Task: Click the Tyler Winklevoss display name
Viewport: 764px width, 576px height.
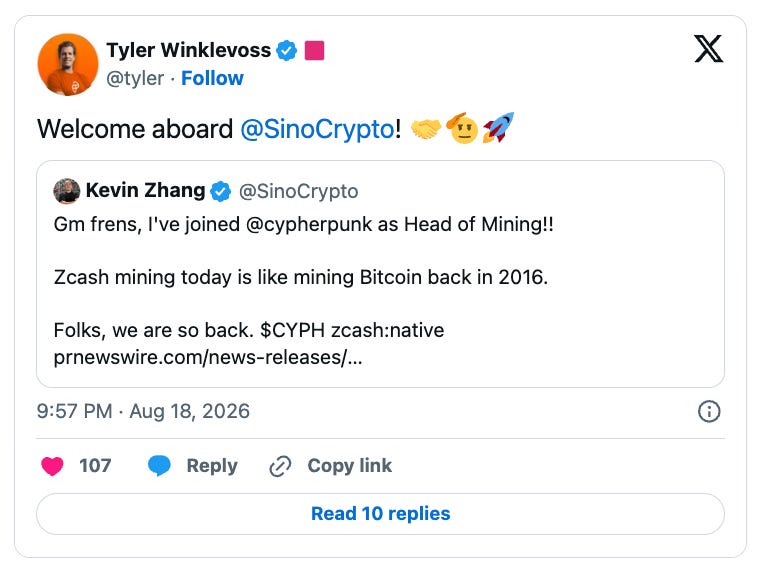Action: tap(189, 50)
